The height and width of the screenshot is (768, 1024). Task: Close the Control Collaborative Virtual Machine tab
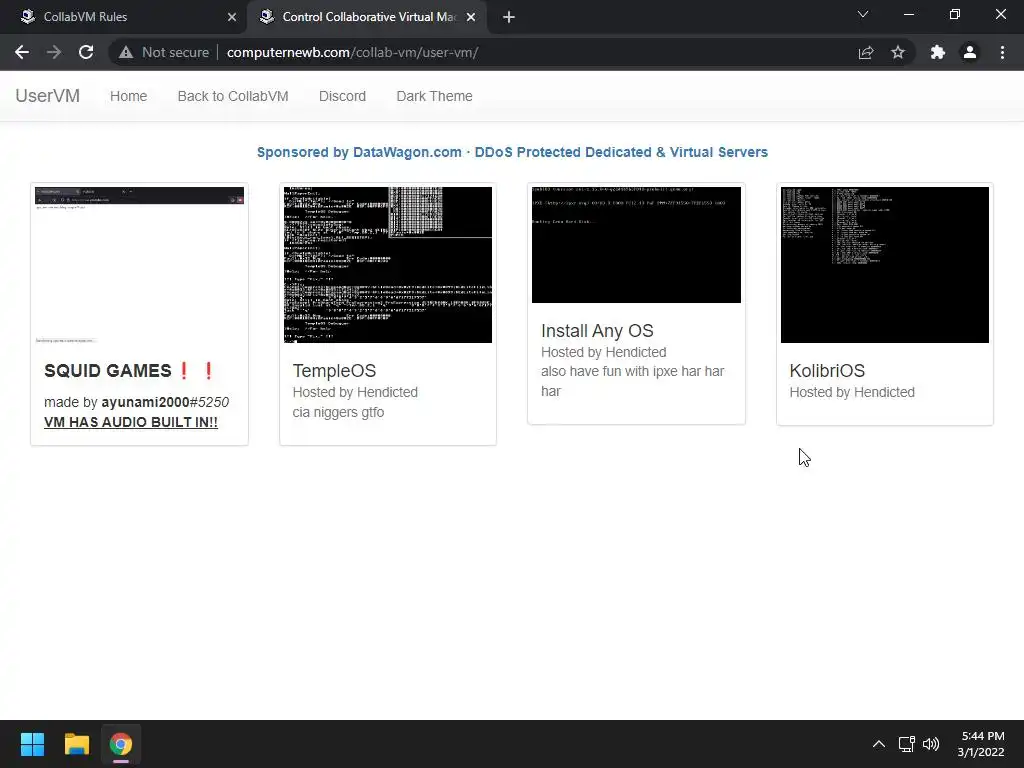(471, 17)
